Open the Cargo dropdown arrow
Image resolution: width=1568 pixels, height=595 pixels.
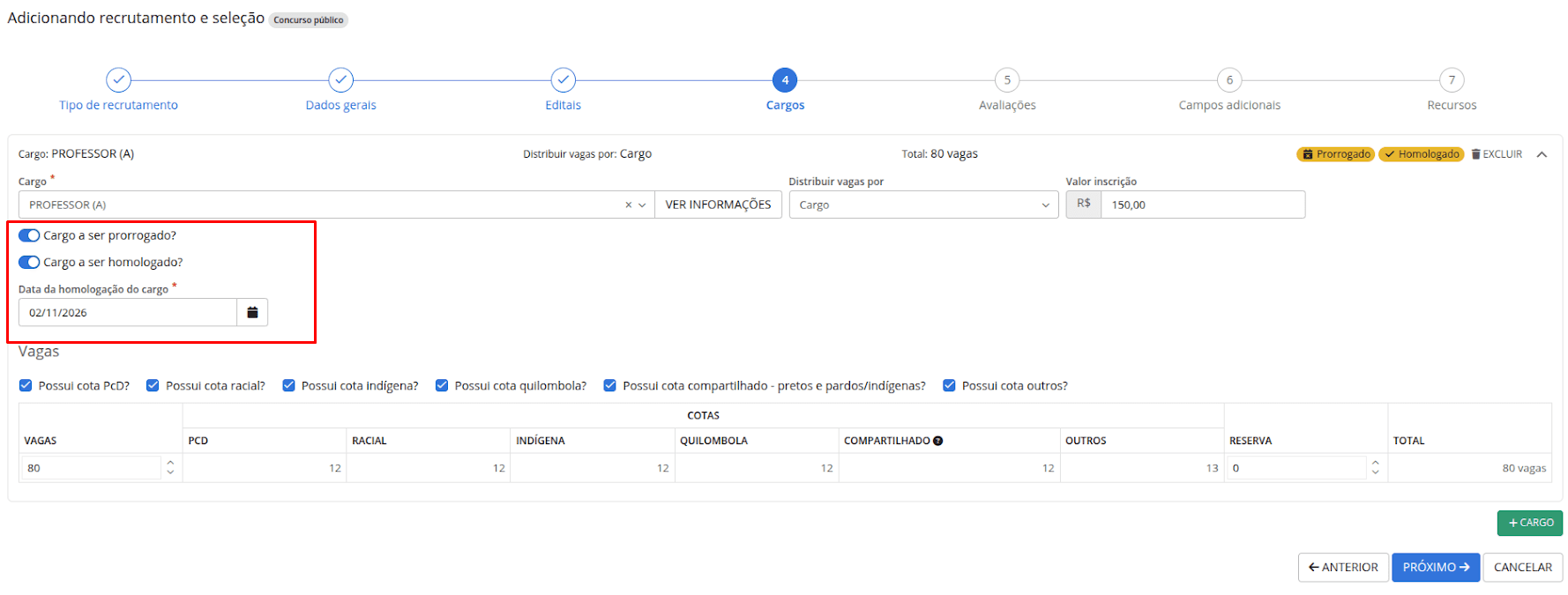(x=642, y=205)
